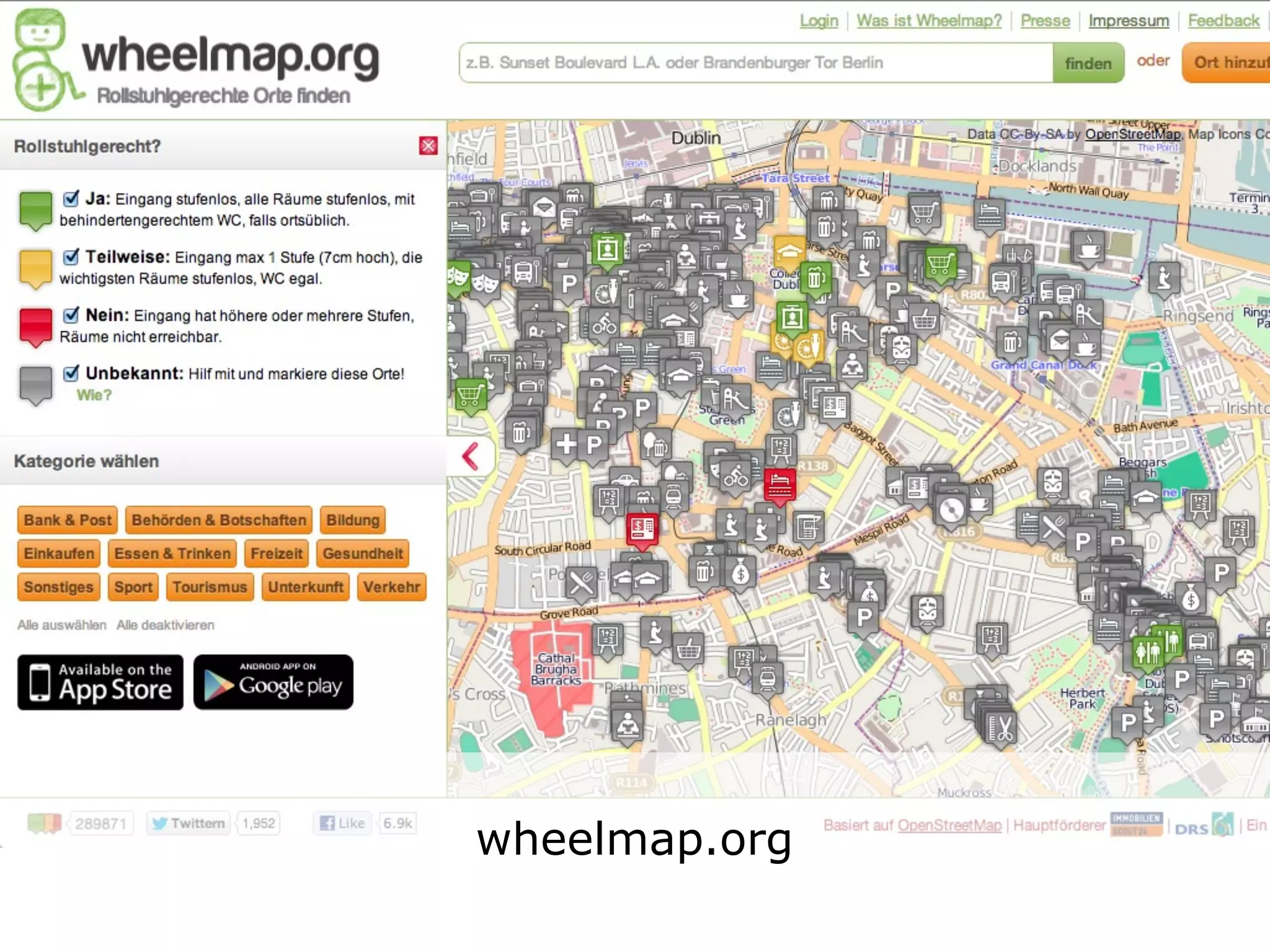Screen dimensions: 1270x952
Task: Click the grey CD music shop marker
Action: pos(951,511)
